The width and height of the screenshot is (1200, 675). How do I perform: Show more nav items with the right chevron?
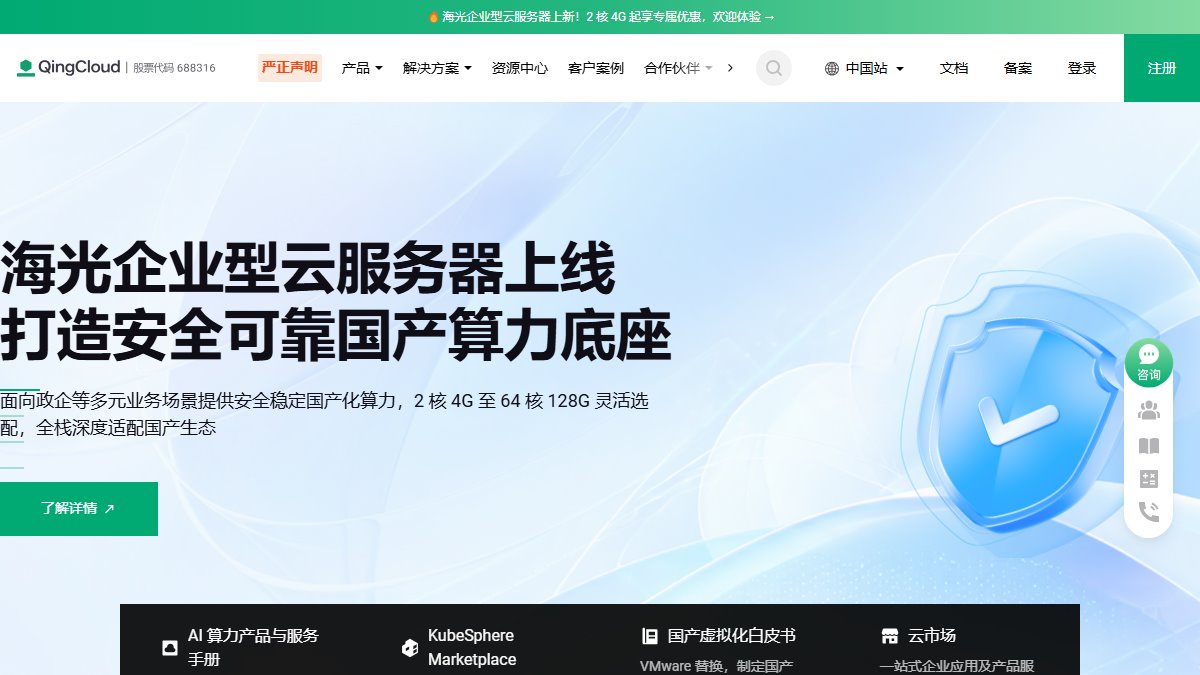pos(730,68)
